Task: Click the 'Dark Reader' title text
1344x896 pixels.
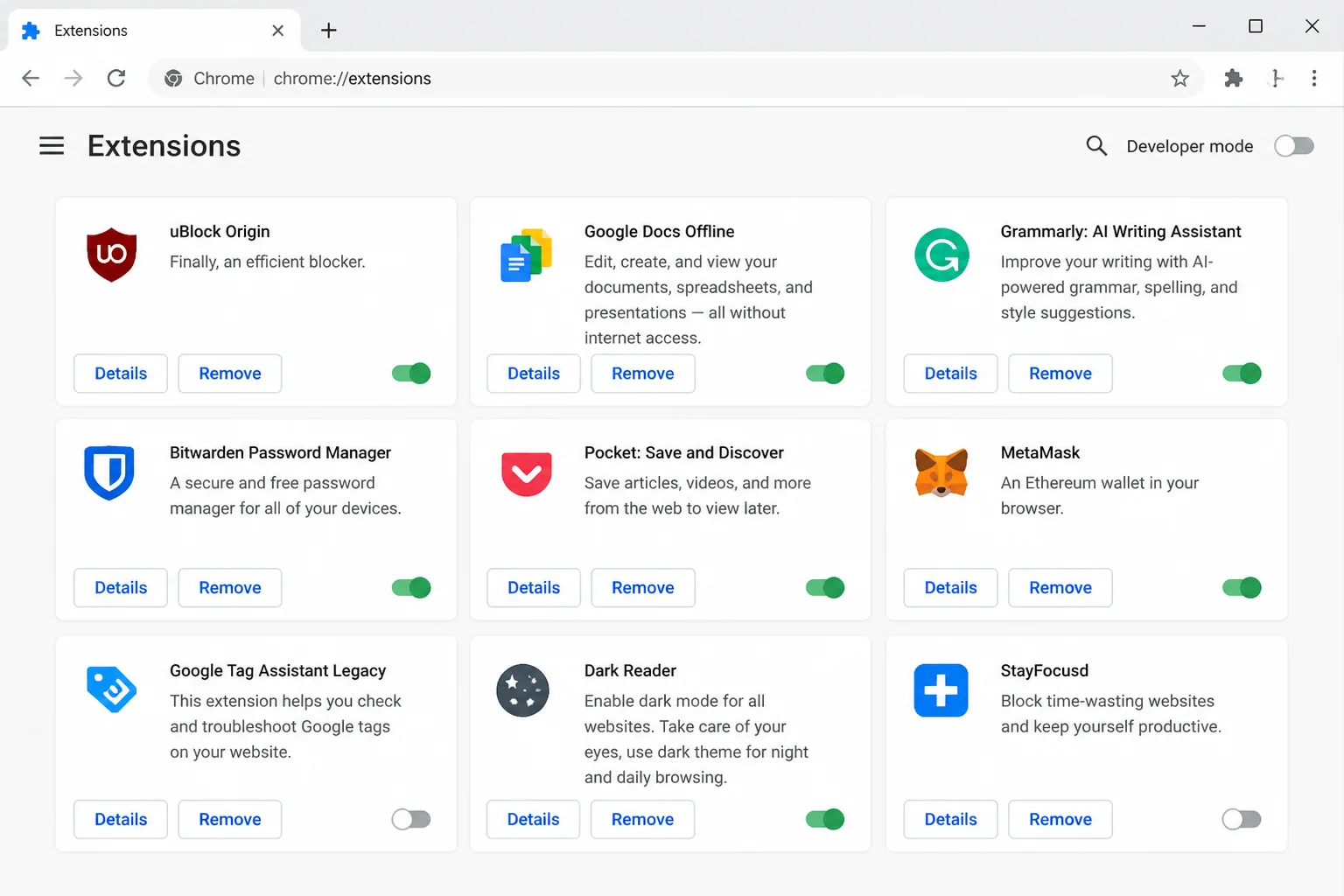Action: [x=630, y=670]
